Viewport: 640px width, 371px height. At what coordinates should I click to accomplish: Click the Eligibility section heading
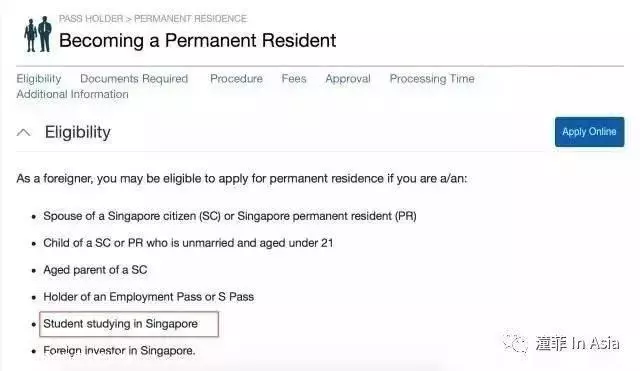tap(78, 132)
